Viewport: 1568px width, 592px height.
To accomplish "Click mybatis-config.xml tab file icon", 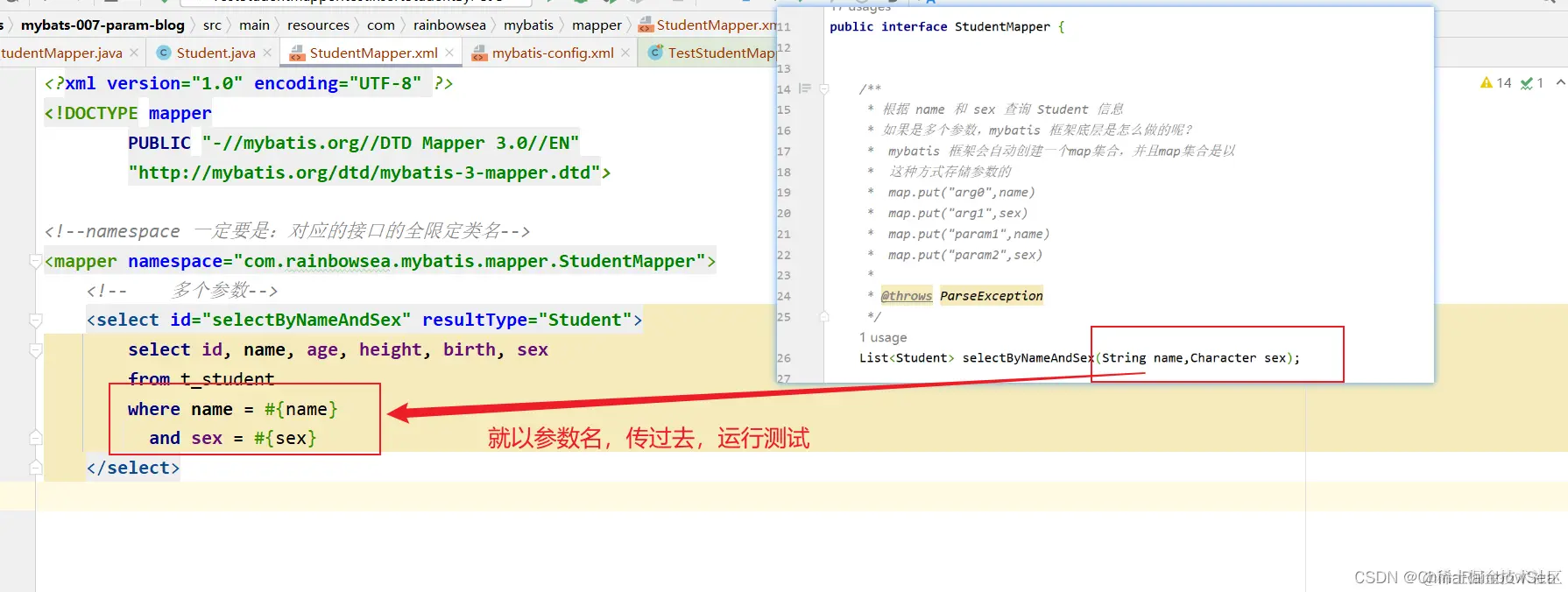I will click(479, 53).
